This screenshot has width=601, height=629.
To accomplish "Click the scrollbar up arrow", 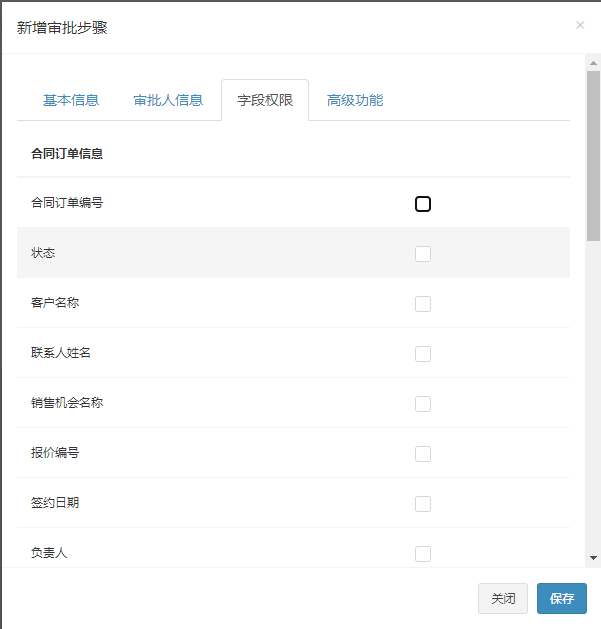I will pos(593,63).
